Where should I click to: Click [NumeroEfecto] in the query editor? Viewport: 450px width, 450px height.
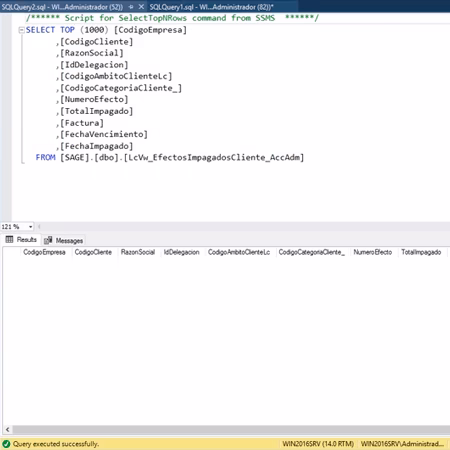coord(94,99)
